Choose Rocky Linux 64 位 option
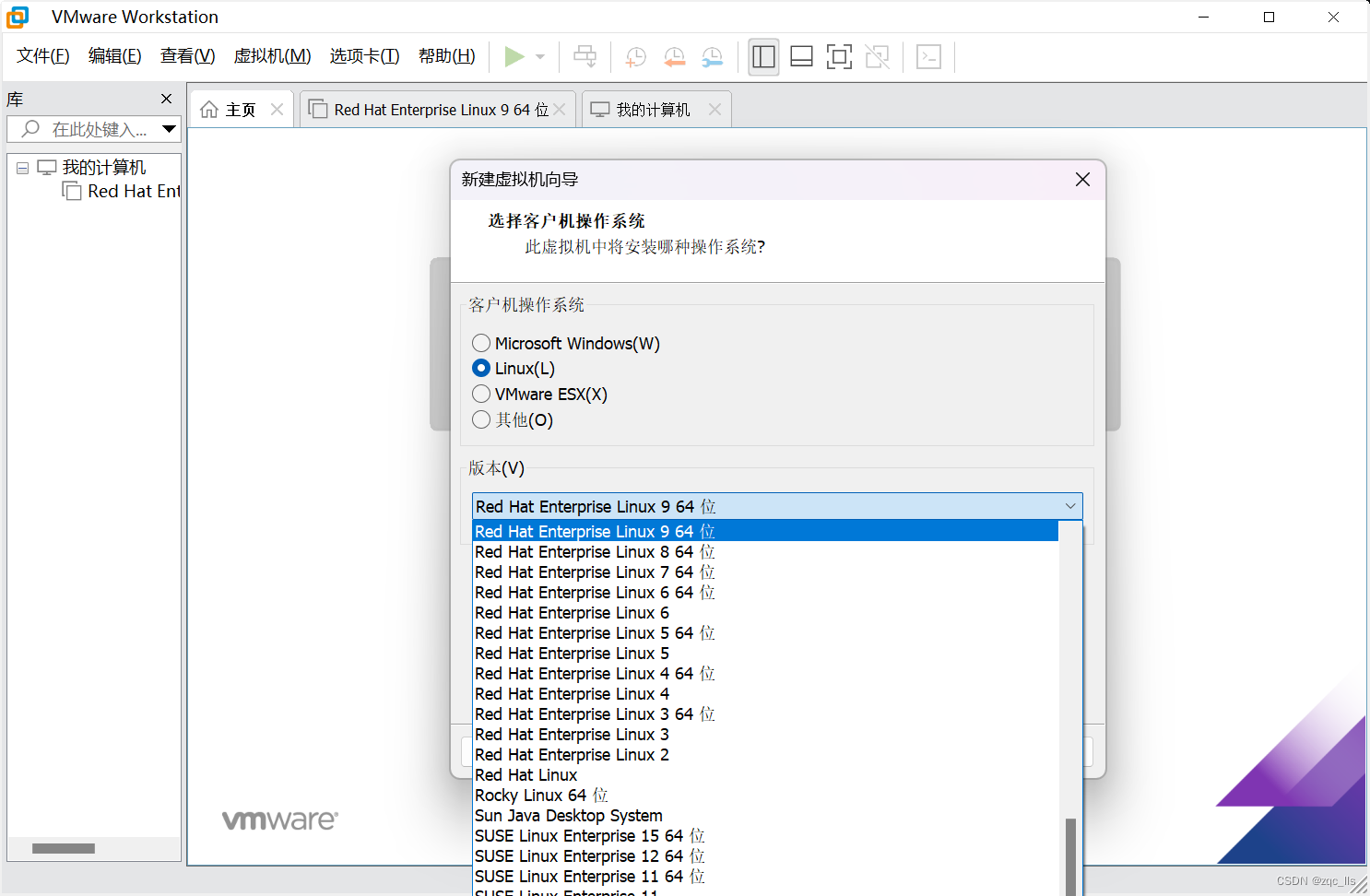Screen dimensions: 1370x896 click(x=765, y=796)
